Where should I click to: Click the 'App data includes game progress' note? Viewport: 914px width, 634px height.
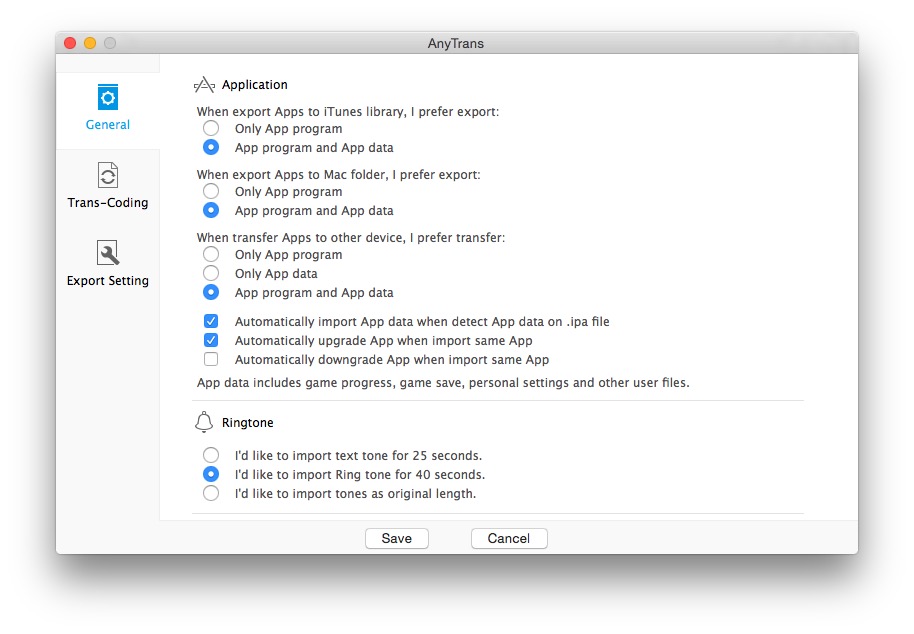pos(443,383)
